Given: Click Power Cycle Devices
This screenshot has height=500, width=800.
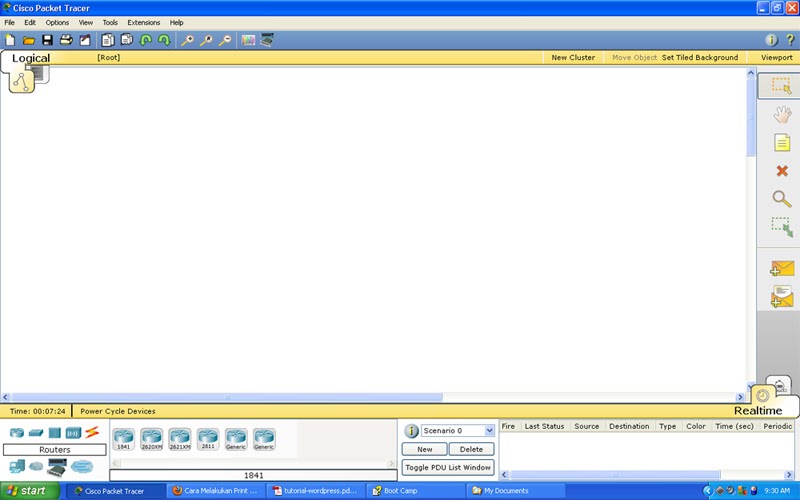Looking at the screenshot, I should pos(118,411).
